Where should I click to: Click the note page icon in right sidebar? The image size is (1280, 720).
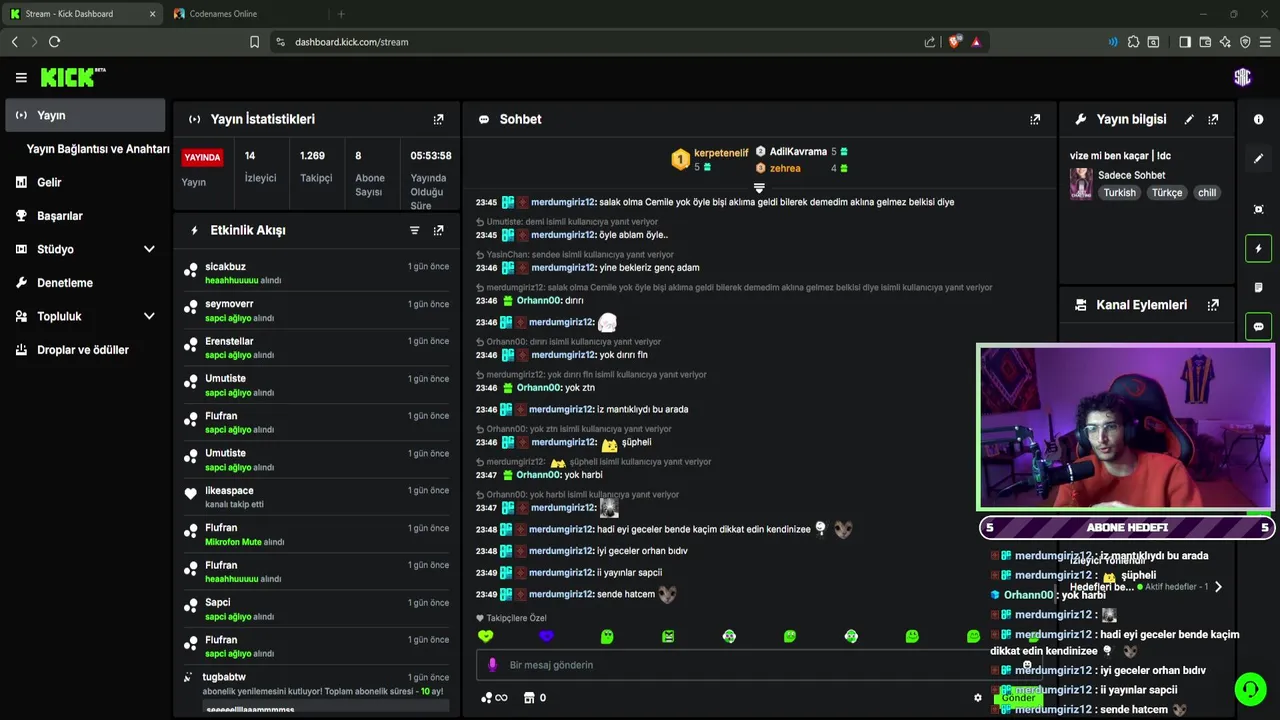(1258, 287)
